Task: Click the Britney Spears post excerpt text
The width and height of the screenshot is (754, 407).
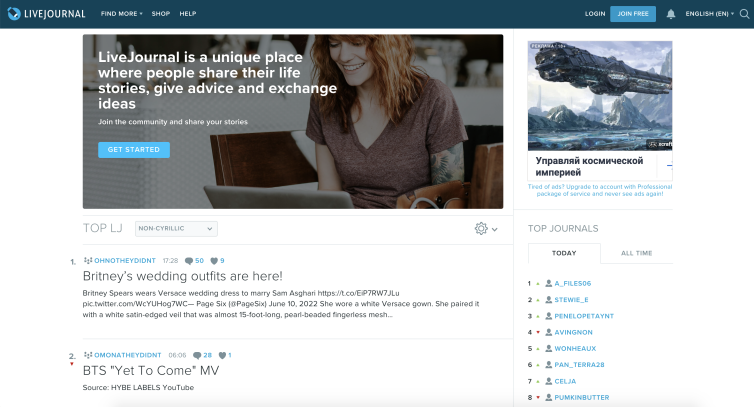Action: pyautogui.click(x=281, y=304)
